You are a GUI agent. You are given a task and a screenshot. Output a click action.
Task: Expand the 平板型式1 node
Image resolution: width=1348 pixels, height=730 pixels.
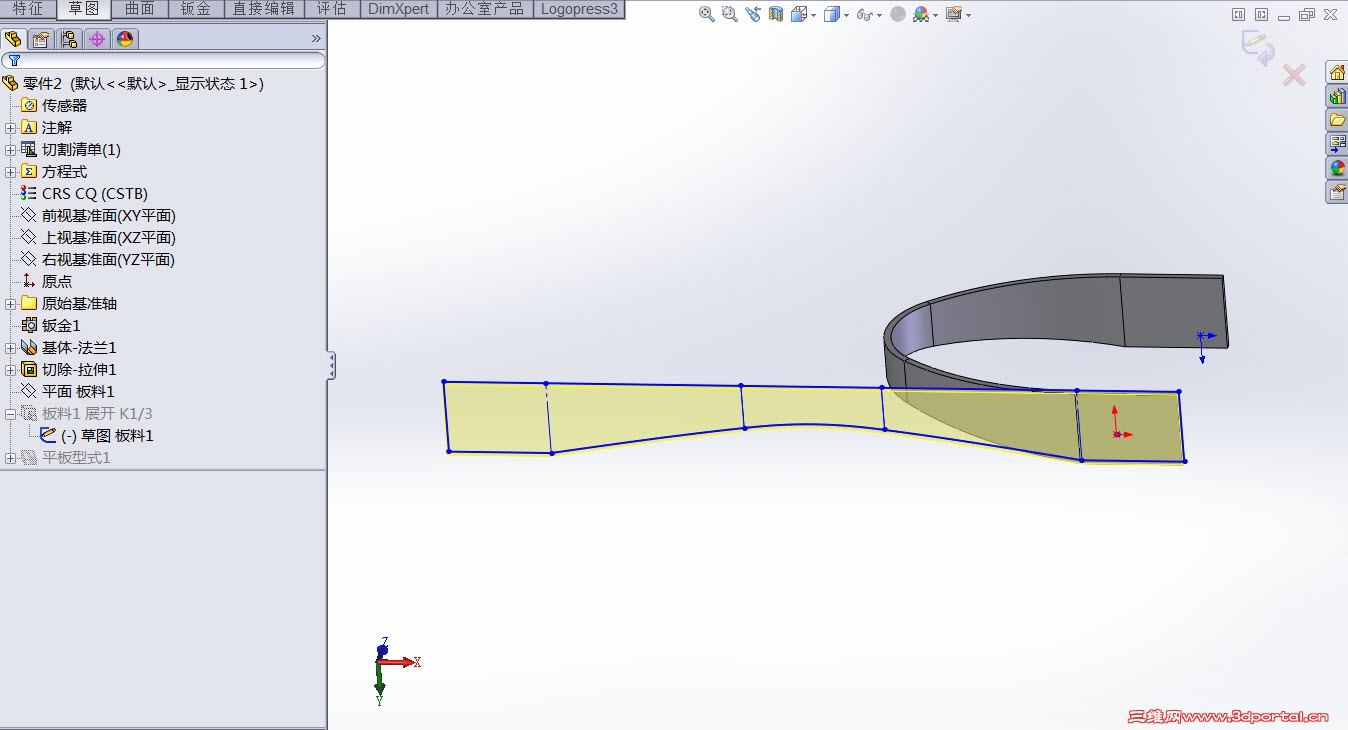(x=10, y=458)
